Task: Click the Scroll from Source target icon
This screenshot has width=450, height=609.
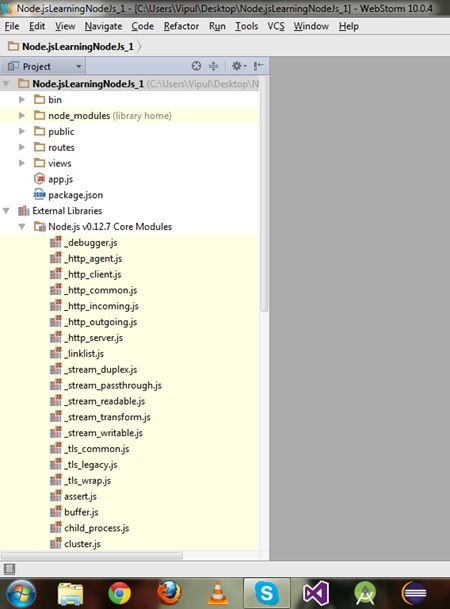Action: 196,66
